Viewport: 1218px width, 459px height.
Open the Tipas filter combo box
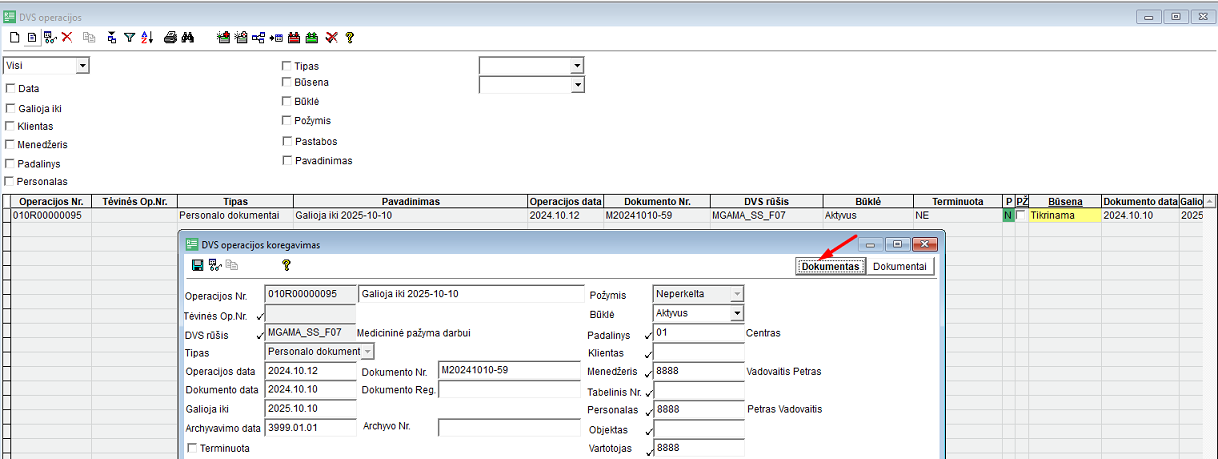(x=576, y=65)
